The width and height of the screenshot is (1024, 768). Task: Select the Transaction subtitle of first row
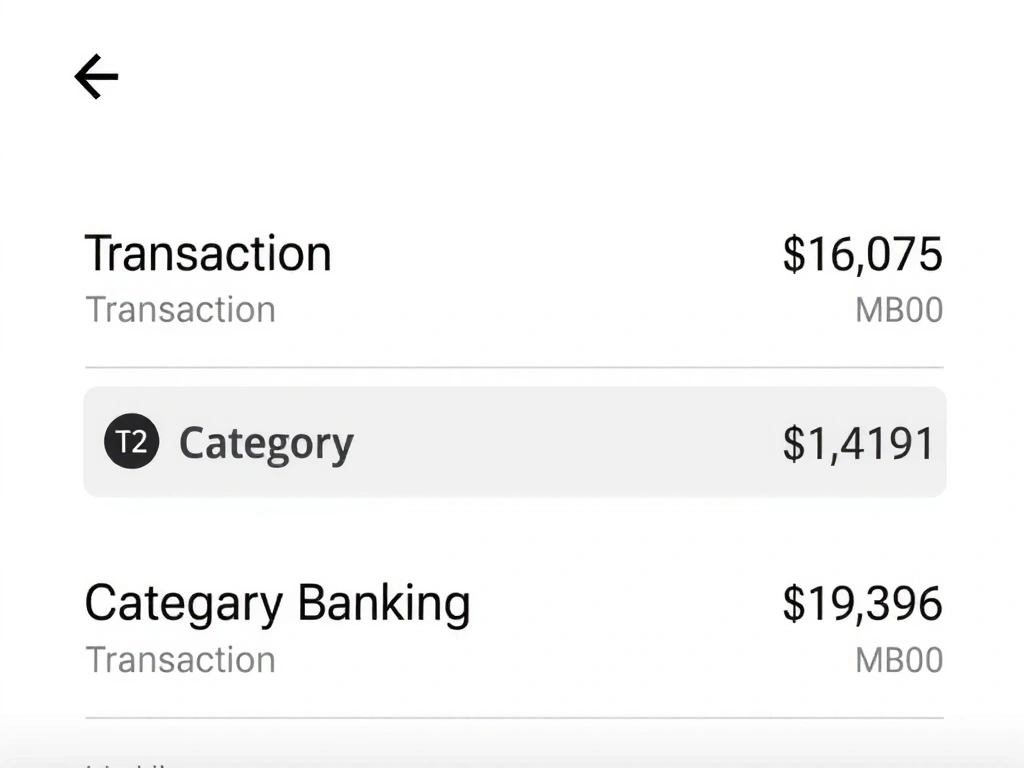point(180,310)
